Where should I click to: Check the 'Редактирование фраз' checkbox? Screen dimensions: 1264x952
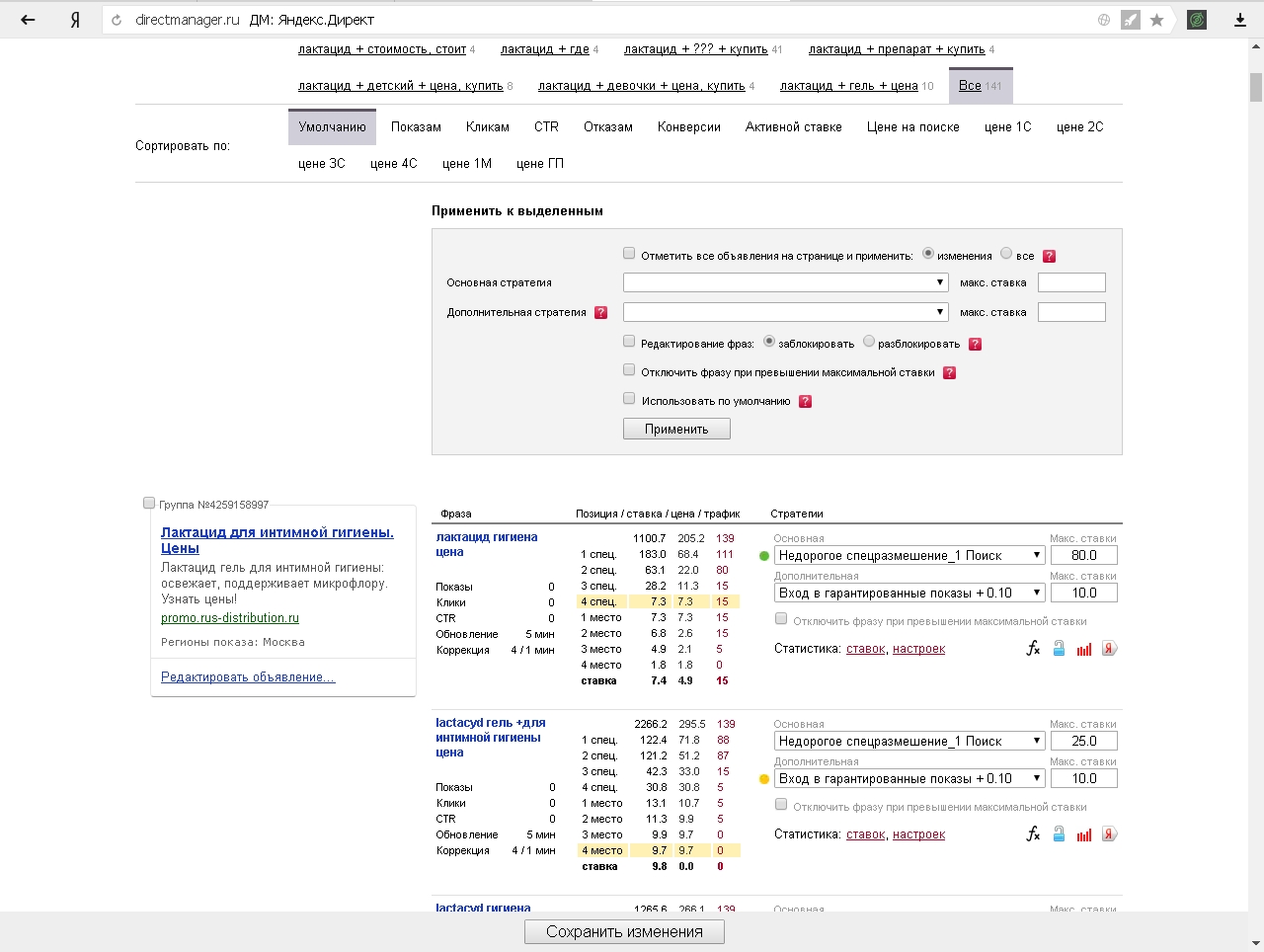629,342
